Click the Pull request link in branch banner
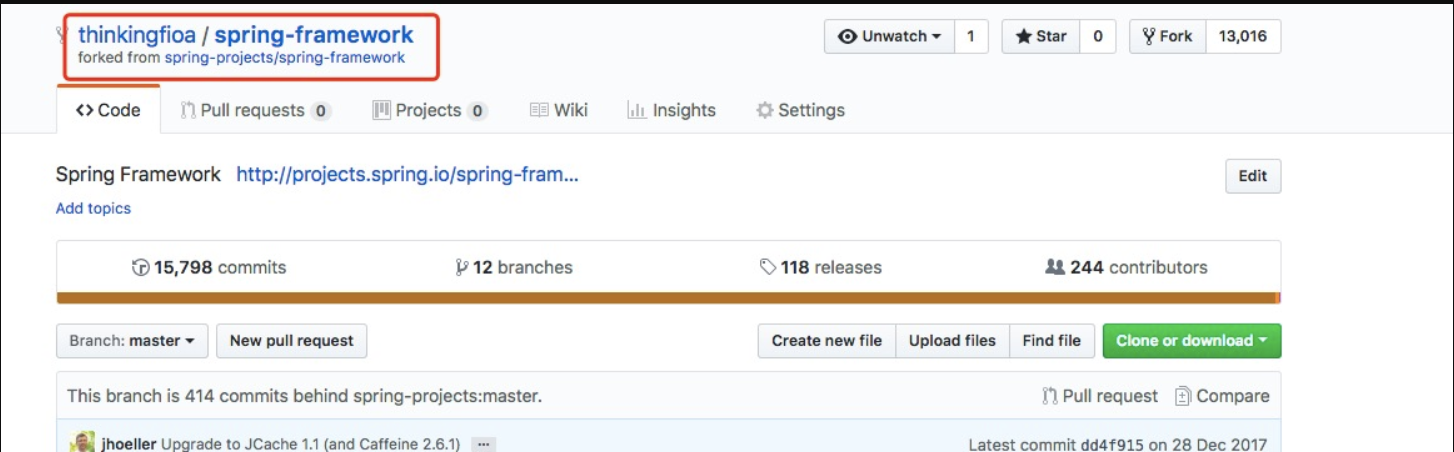Viewport: 1454px width, 452px height. coord(1100,396)
